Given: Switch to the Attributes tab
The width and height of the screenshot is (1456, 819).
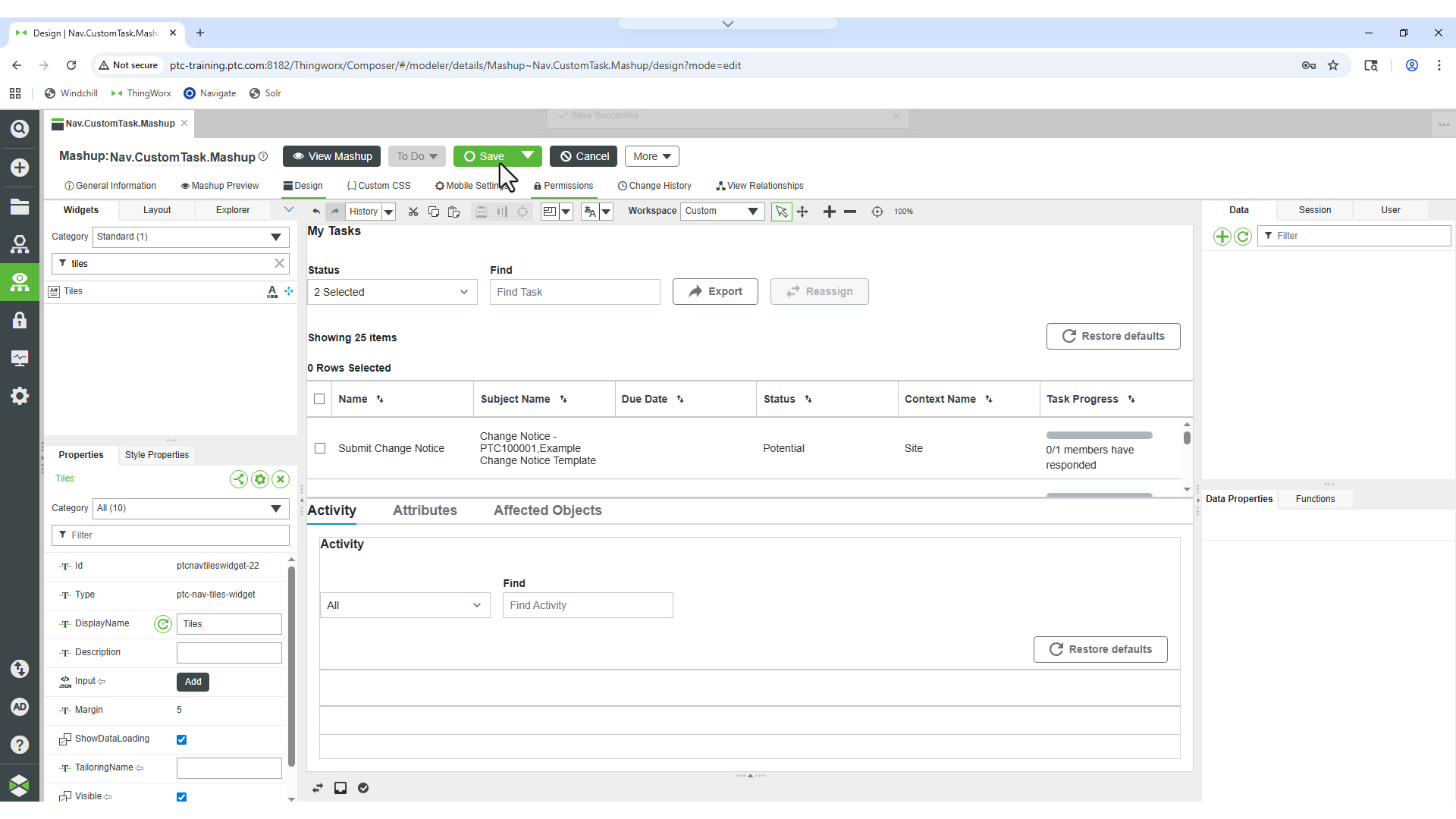Looking at the screenshot, I should [425, 510].
